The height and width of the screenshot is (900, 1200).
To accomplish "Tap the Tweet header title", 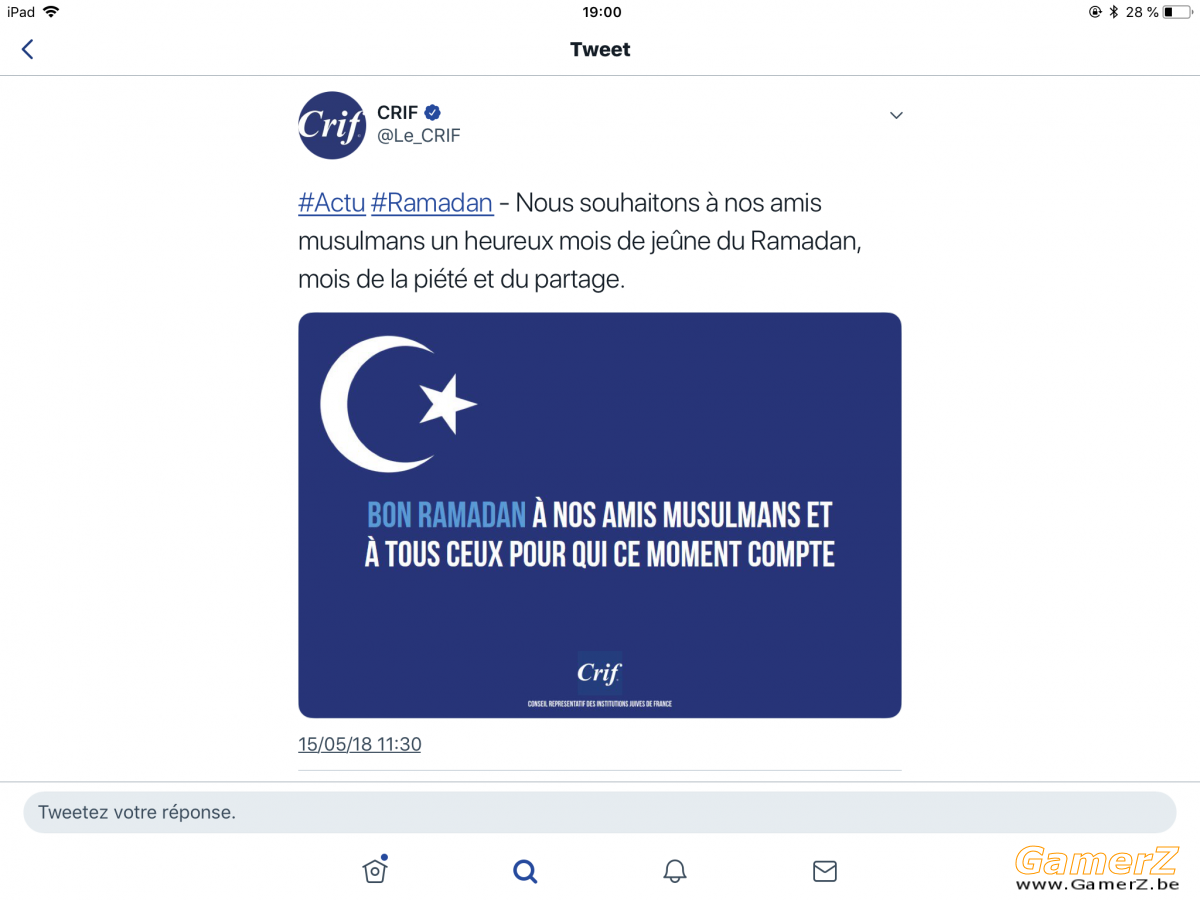I will tap(600, 49).
